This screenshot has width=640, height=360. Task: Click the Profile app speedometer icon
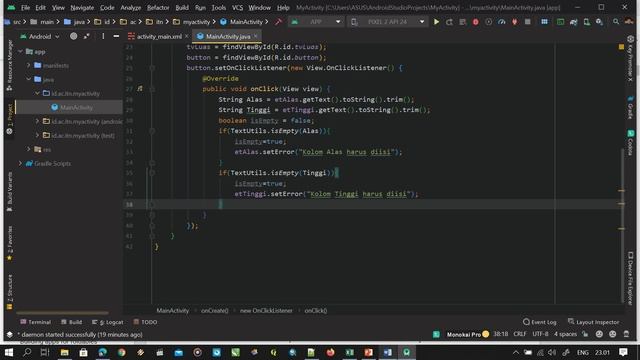click(x=502, y=22)
